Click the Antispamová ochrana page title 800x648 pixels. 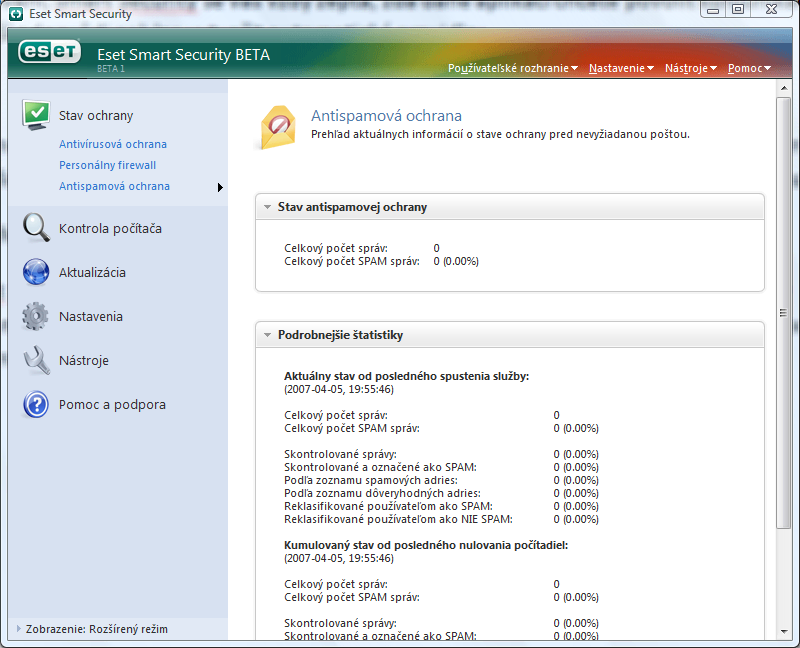coord(386,116)
